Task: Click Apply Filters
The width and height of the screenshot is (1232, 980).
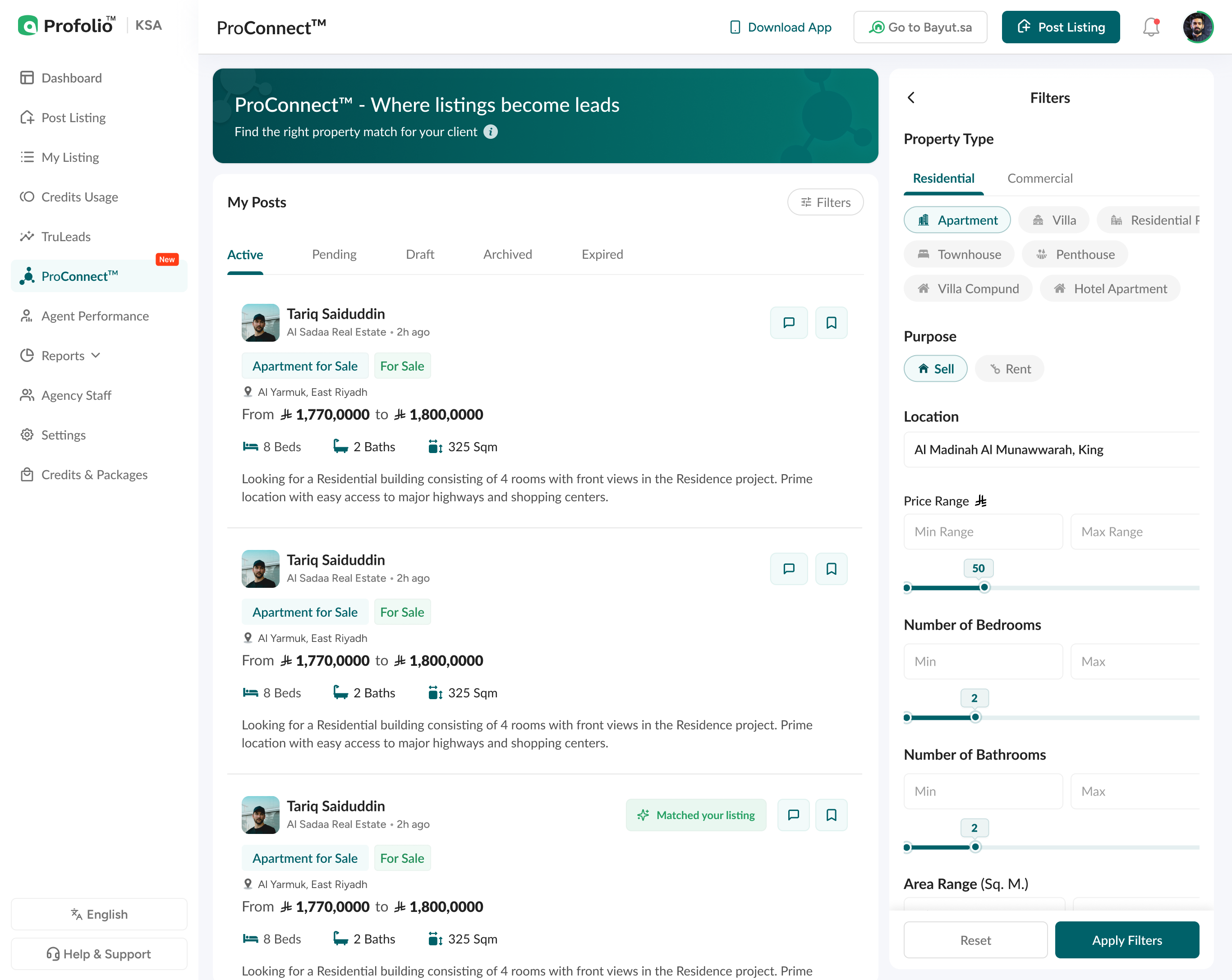Action: coord(1127,939)
